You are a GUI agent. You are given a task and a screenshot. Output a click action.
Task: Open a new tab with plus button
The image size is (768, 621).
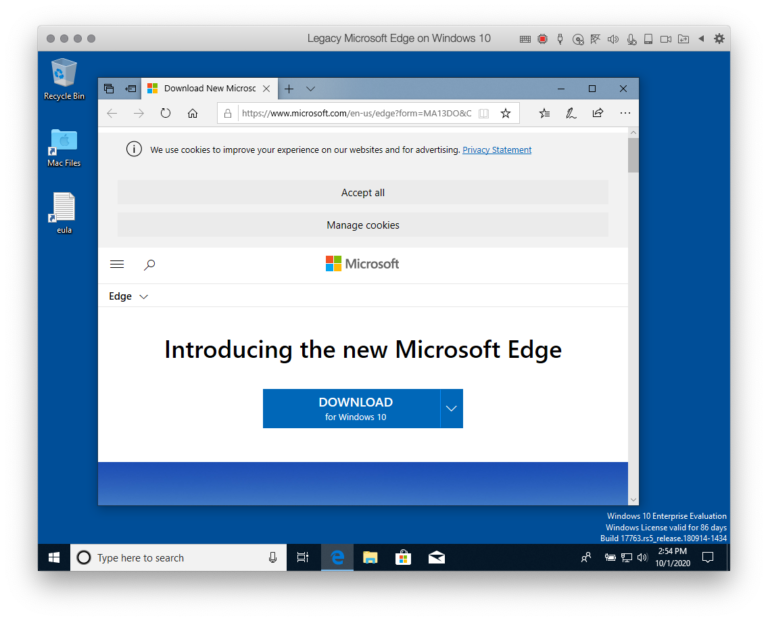point(289,89)
